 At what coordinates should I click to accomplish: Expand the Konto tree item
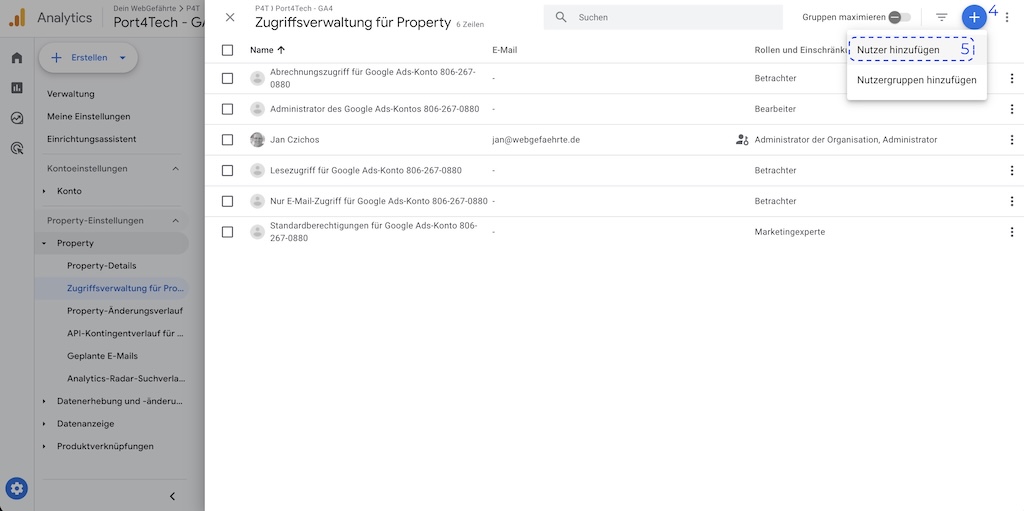click(x=44, y=191)
